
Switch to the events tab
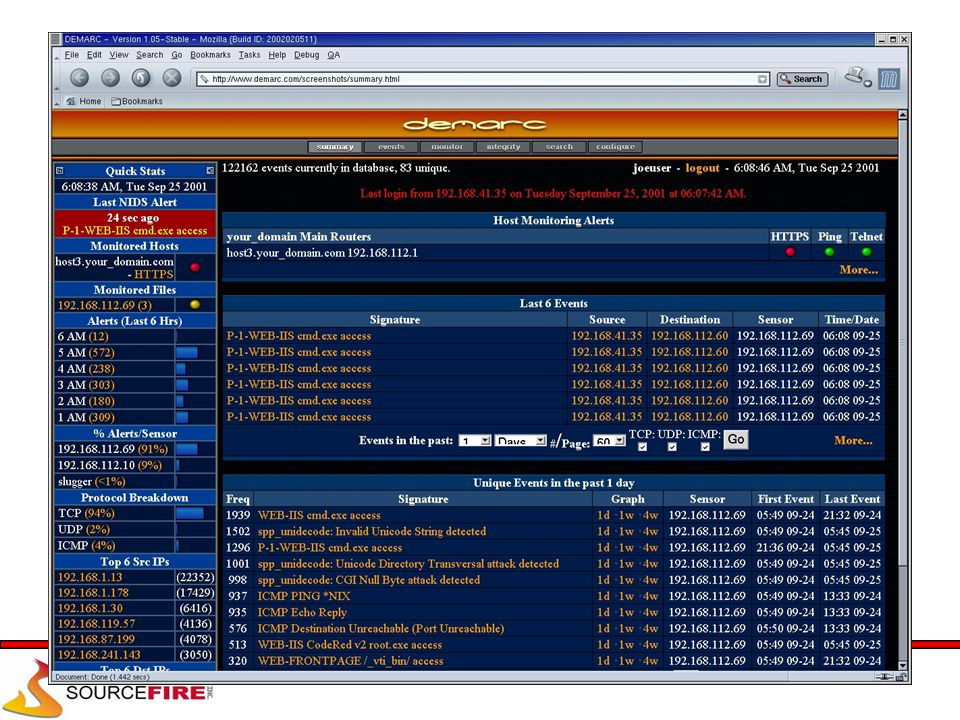(x=391, y=147)
